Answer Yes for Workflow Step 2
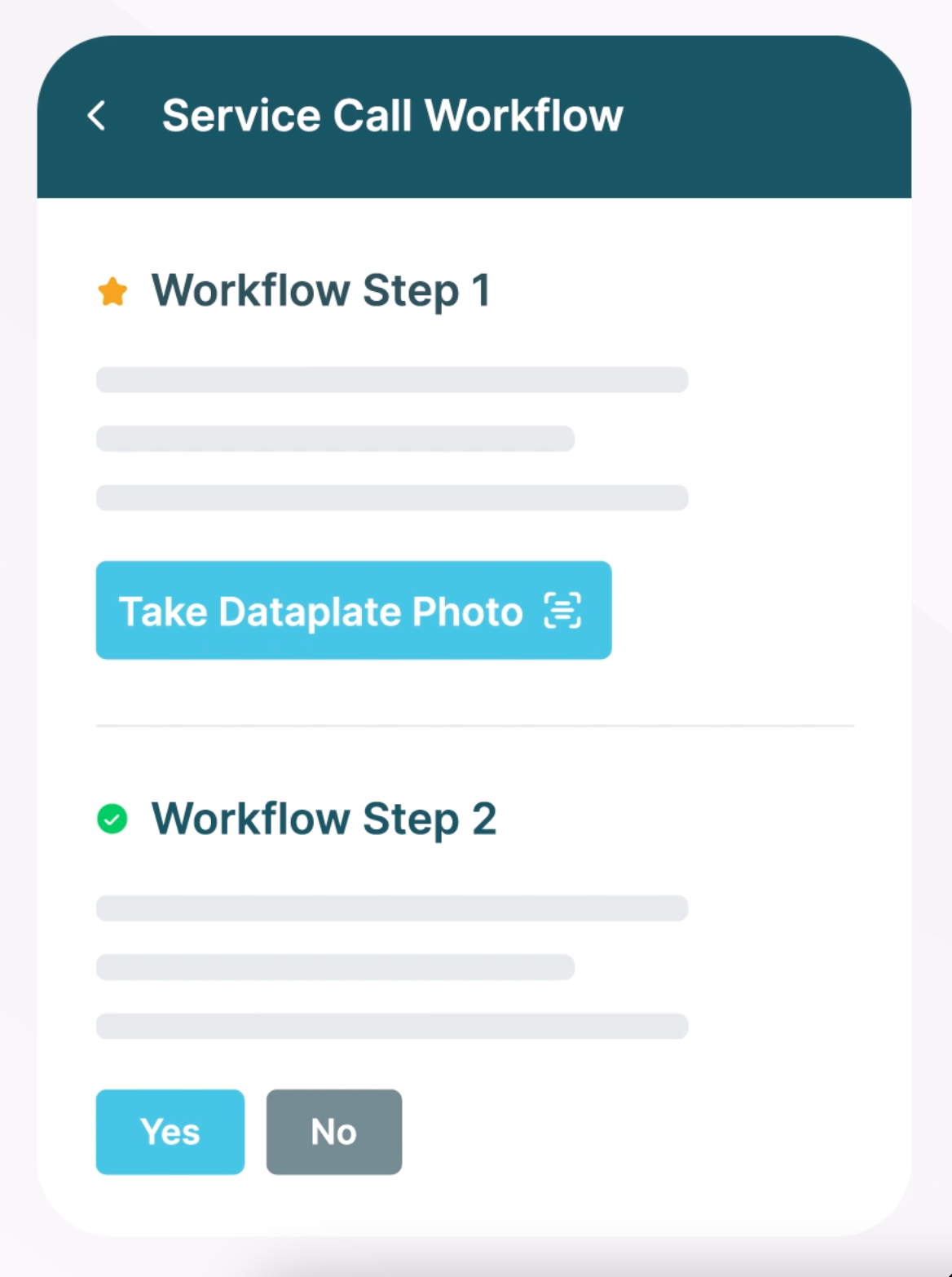 (170, 1132)
